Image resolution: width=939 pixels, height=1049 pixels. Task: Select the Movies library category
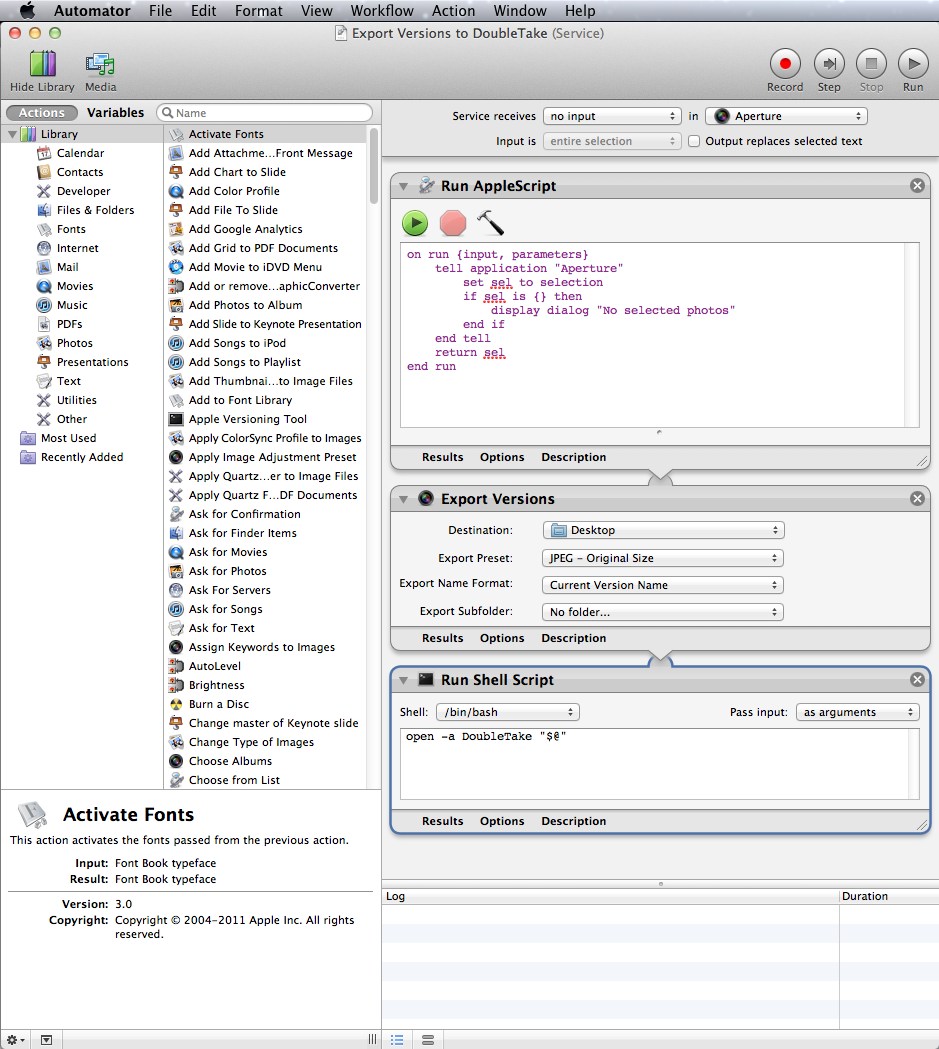tap(75, 286)
